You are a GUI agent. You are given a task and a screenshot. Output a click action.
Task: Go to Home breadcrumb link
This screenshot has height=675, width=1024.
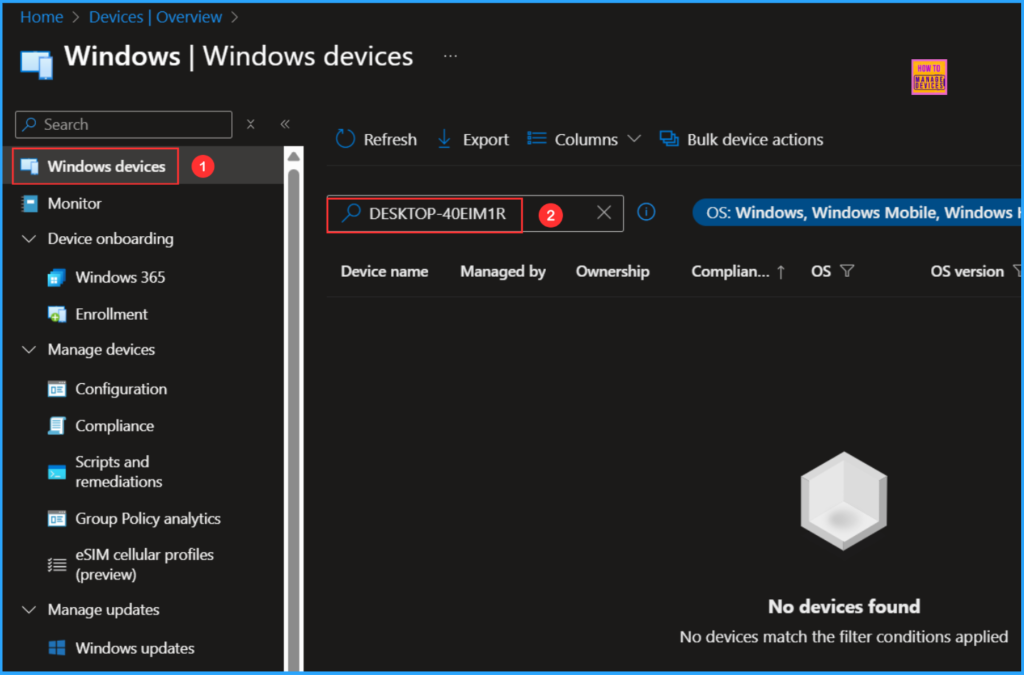(41, 17)
